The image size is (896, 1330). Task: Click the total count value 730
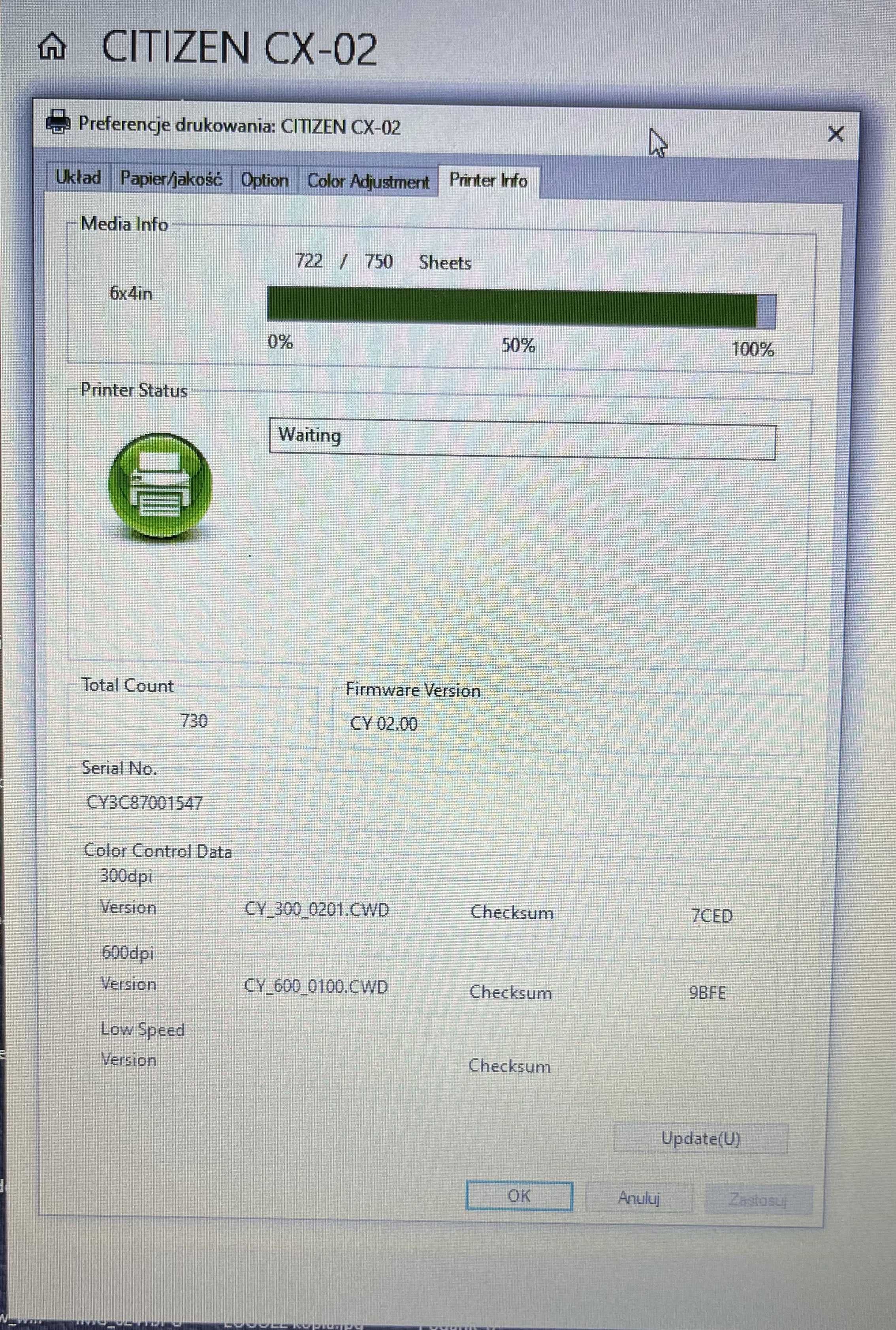tap(194, 721)
